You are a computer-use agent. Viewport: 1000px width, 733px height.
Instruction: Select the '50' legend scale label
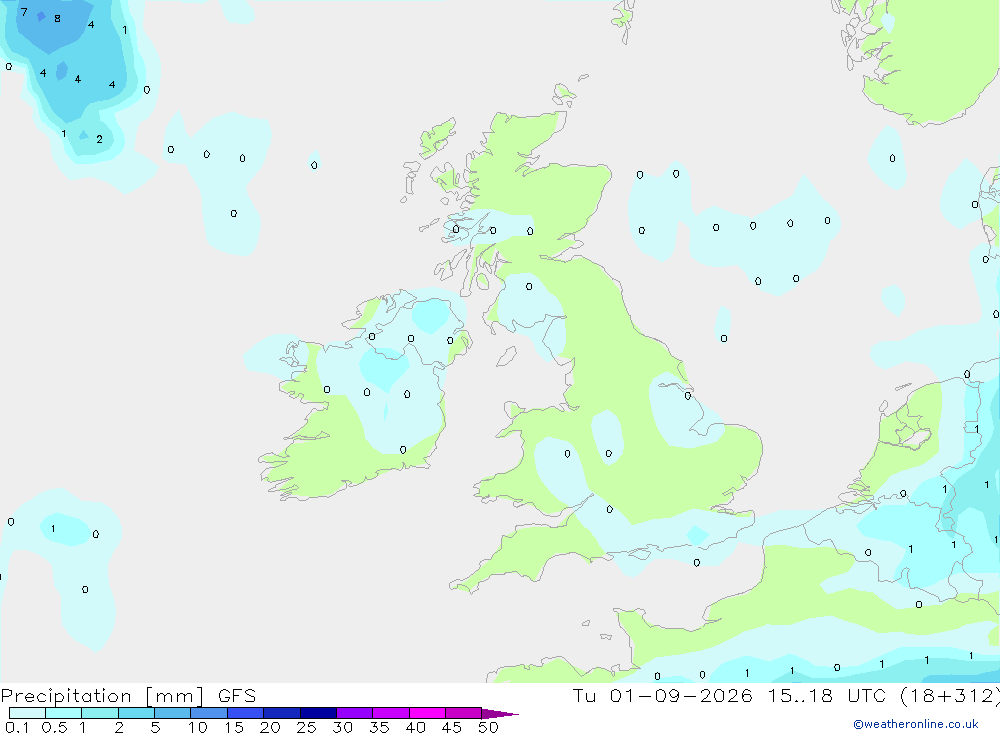pyautogui.click(x=488, y=727)
